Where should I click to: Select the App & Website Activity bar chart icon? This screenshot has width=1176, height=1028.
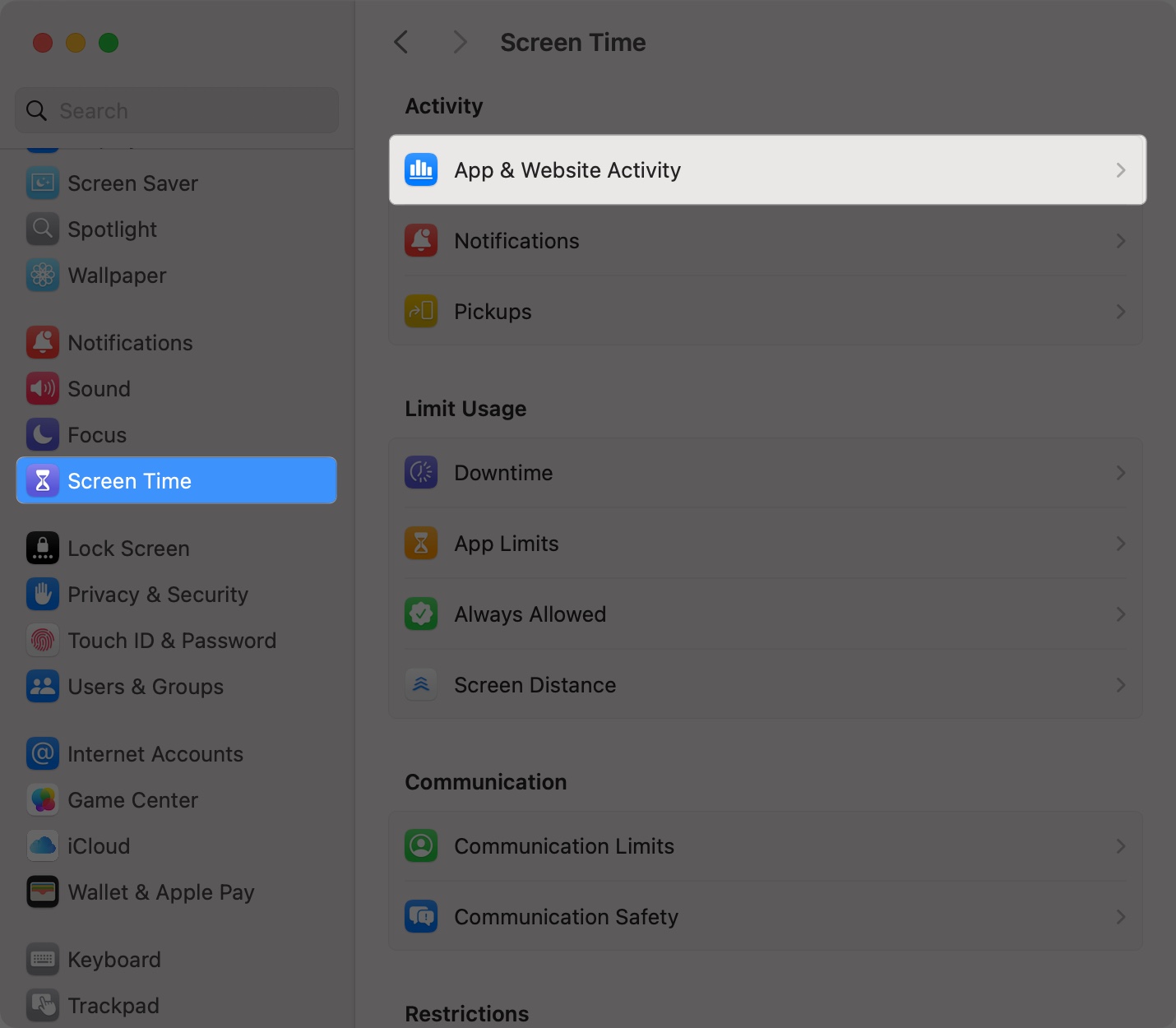[421, 169]
